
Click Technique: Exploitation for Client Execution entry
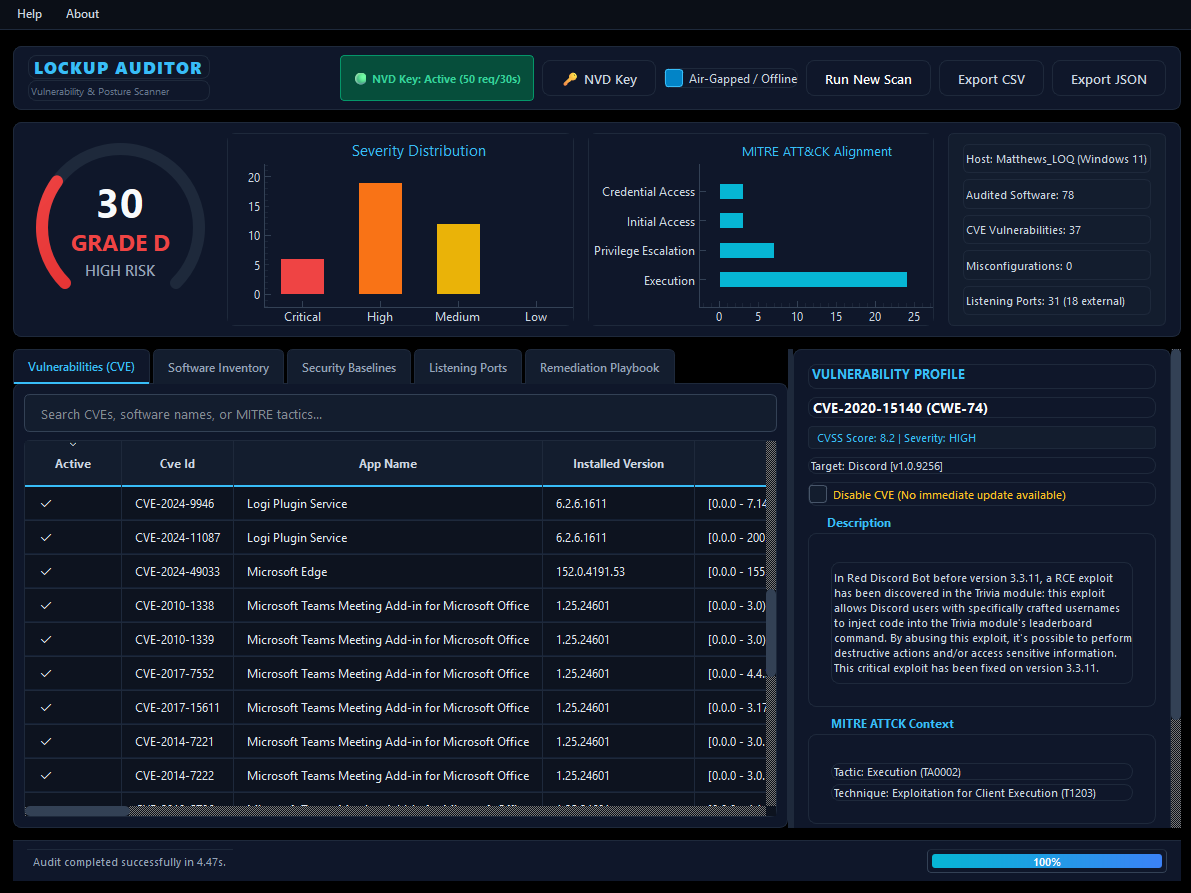(x=981, y=793)
